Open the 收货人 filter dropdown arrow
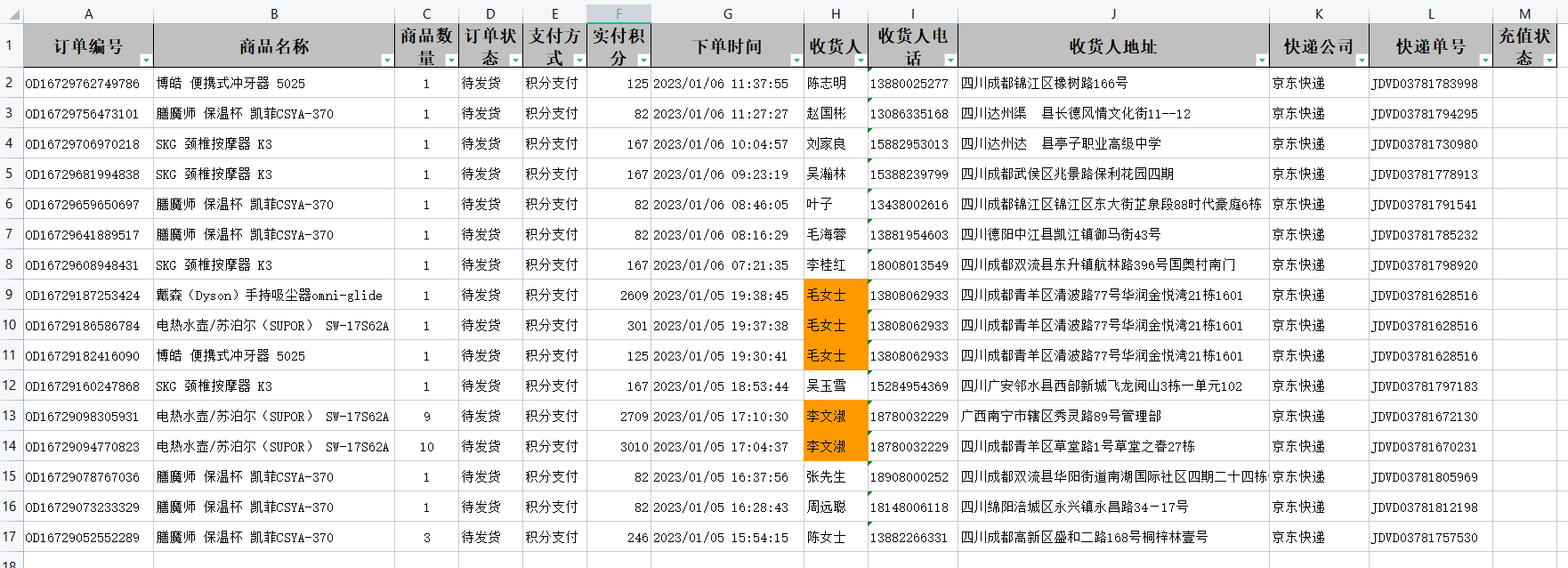 pos(860,60)
